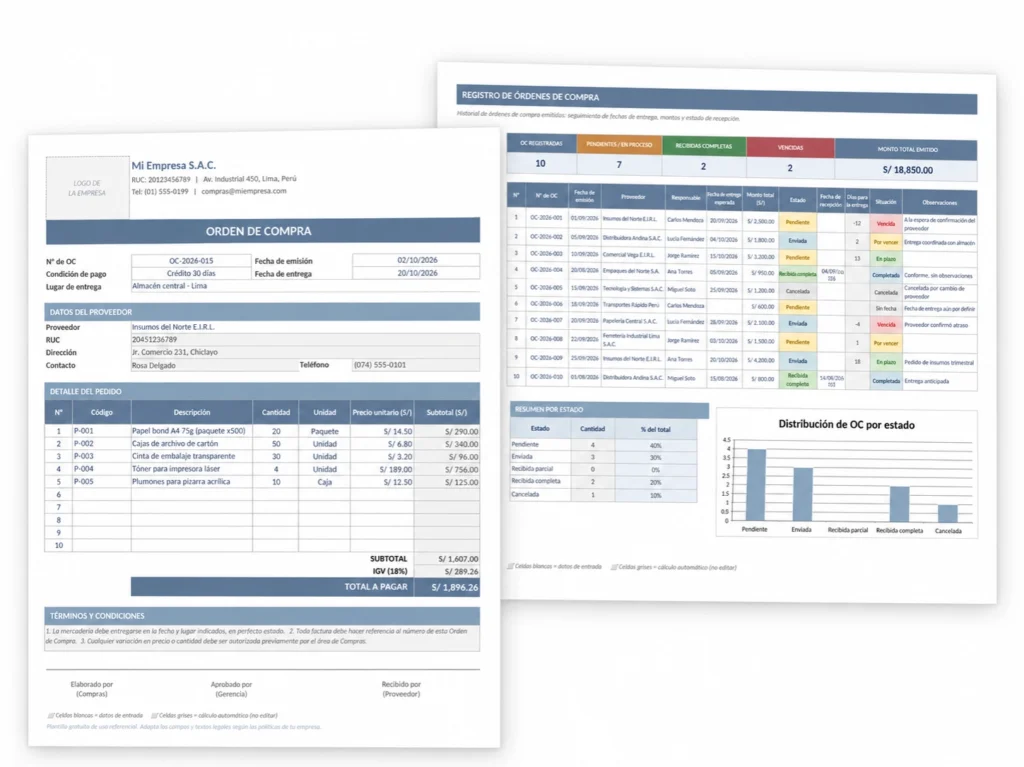1024x767 pixels.
Task: Click the 'ORDEN DE COMPRA' title banner
Action: [x=263, y=231]
